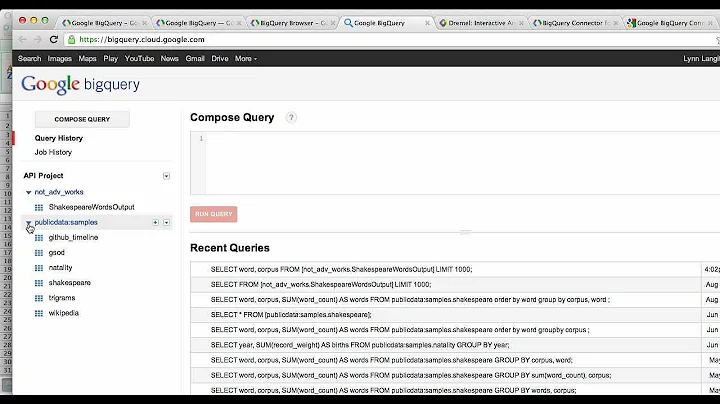Screen dimensions: 720x404
Task: Go back with the browser back arrow
Action: coord(22,39)
